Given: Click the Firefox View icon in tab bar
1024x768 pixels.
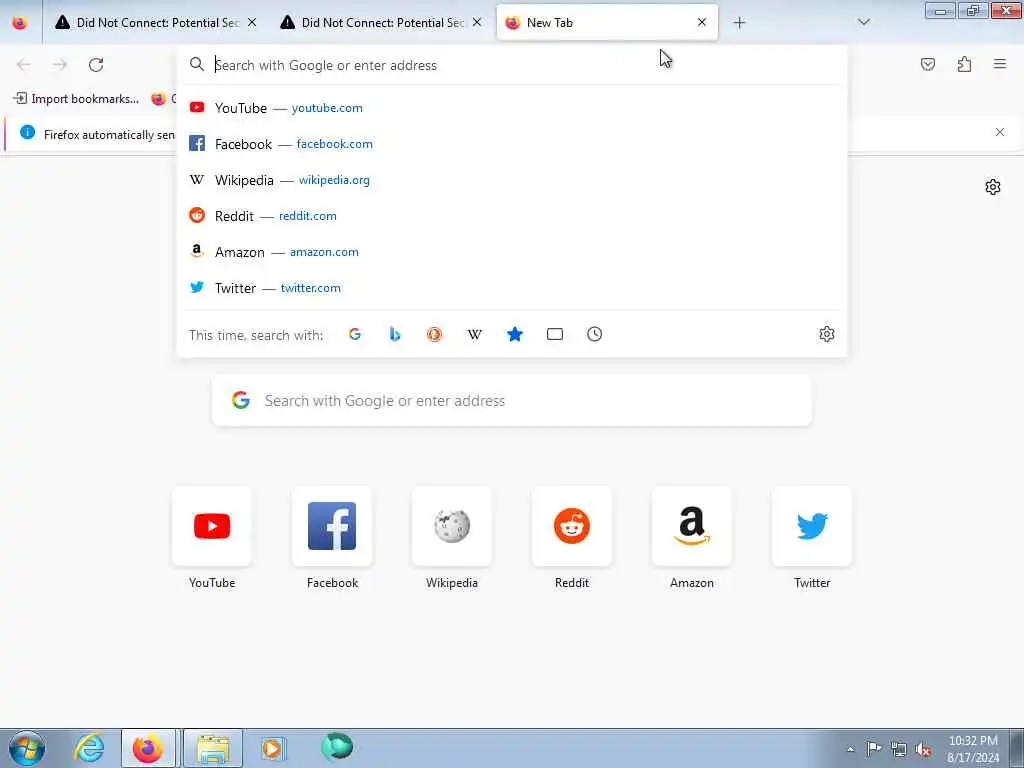Looking at the screenshot, I should [x=20, y=22].
